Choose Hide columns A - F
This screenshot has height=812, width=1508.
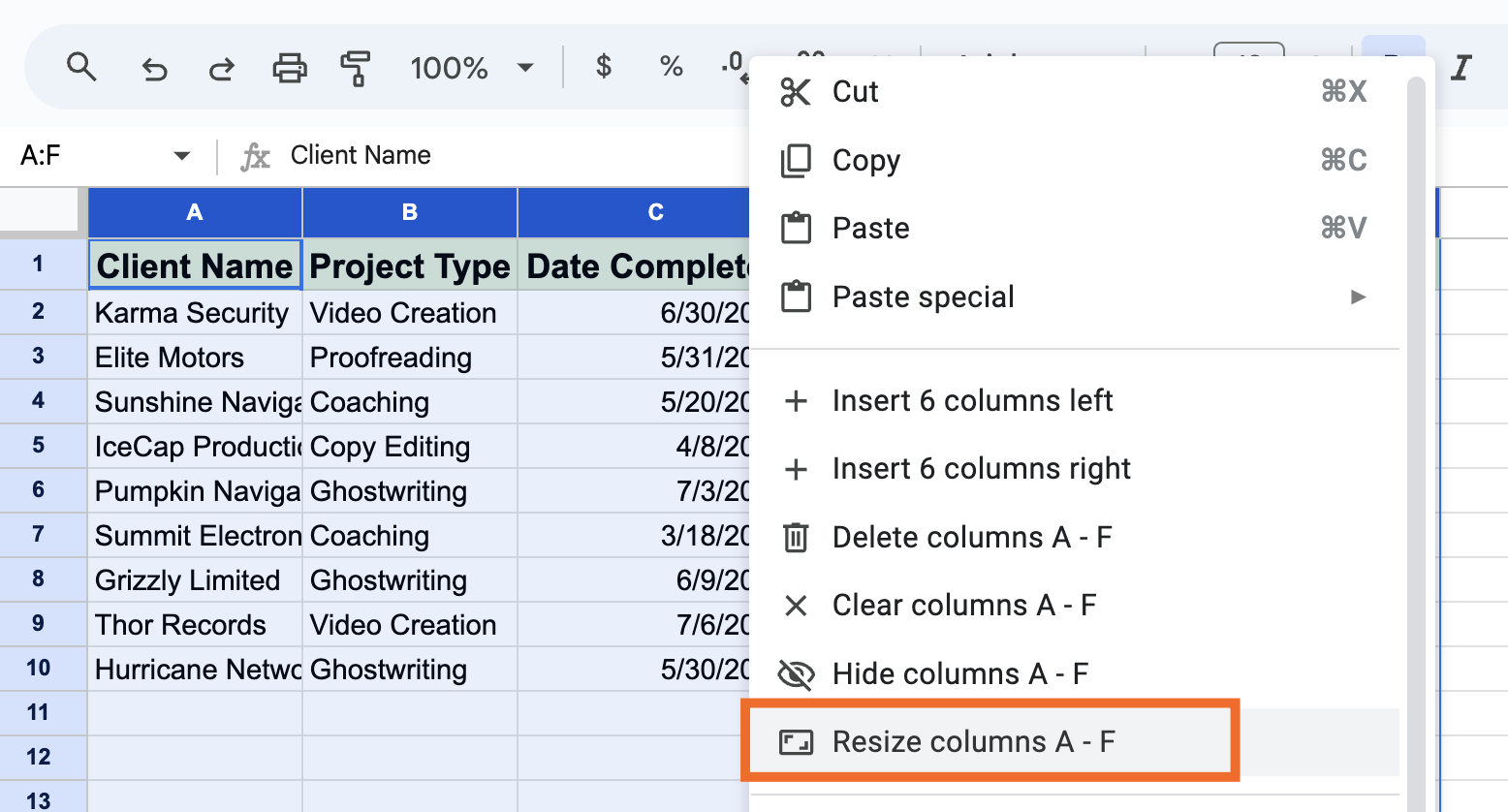pos(1074,673)
